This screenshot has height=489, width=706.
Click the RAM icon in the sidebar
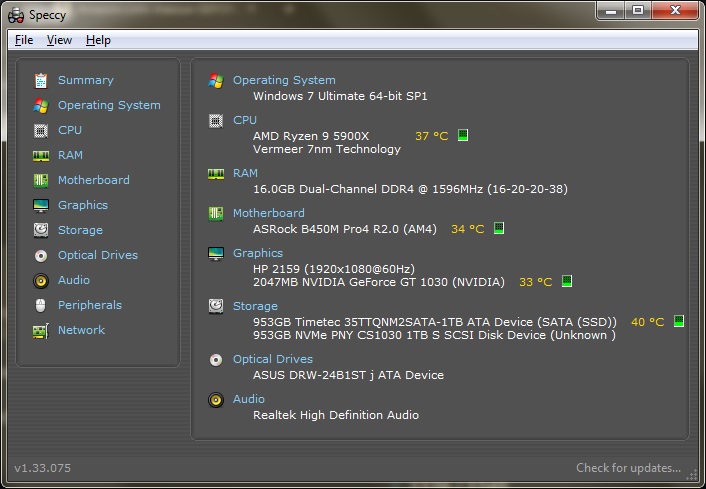41,155
